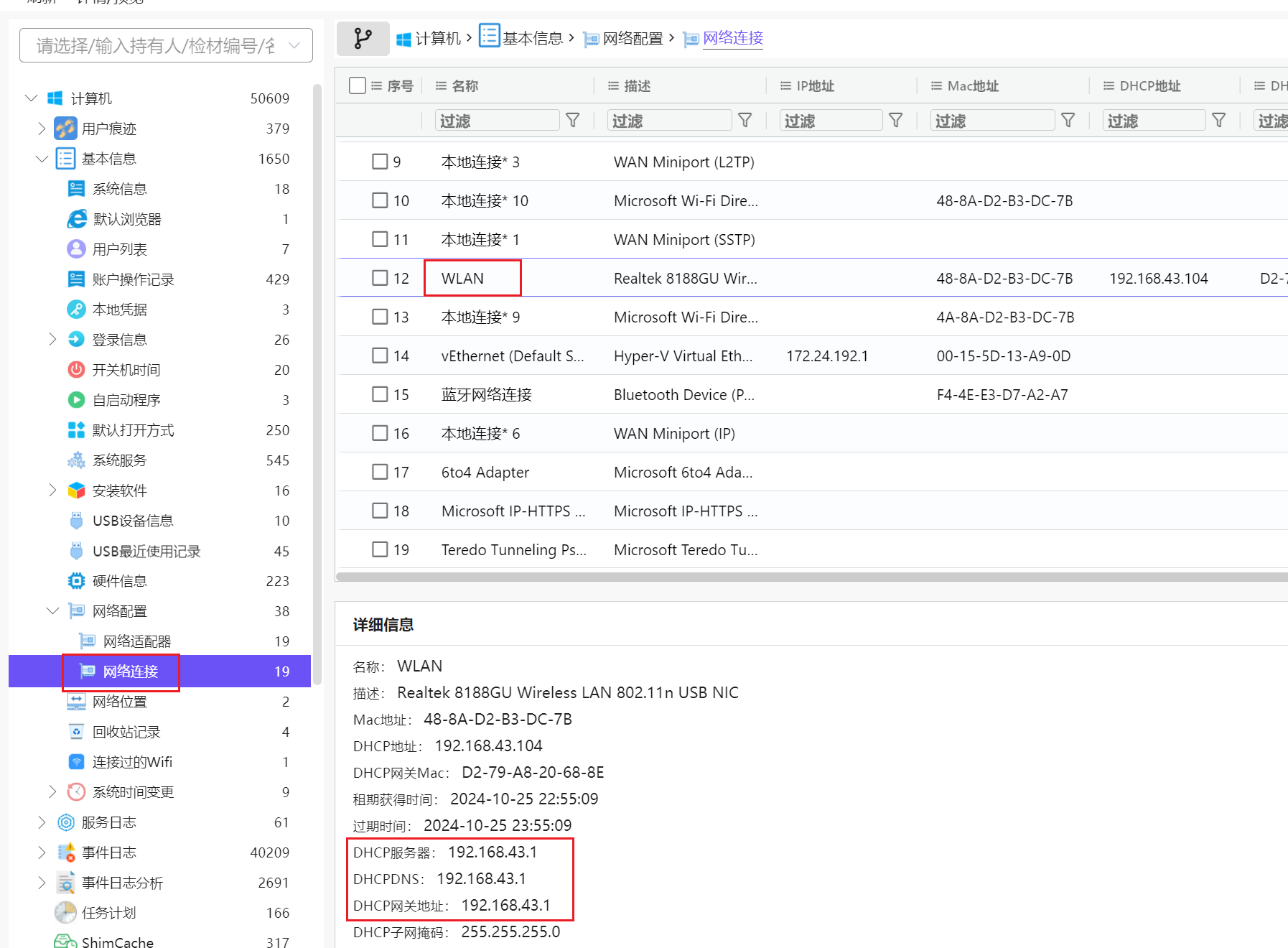Open the 连接过的Wifi entry icon
The width and height of the screenshot is (1288, 948).
[x=77, y=762]
